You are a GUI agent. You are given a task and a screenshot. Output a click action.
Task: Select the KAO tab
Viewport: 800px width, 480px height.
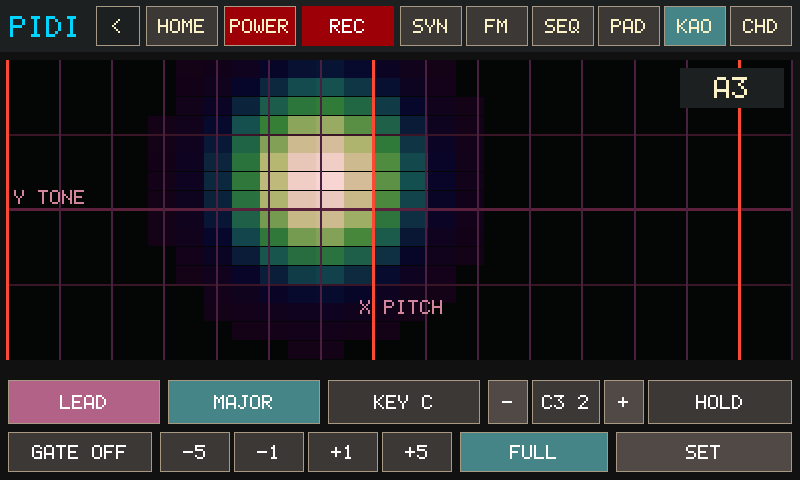pos(694,26)
